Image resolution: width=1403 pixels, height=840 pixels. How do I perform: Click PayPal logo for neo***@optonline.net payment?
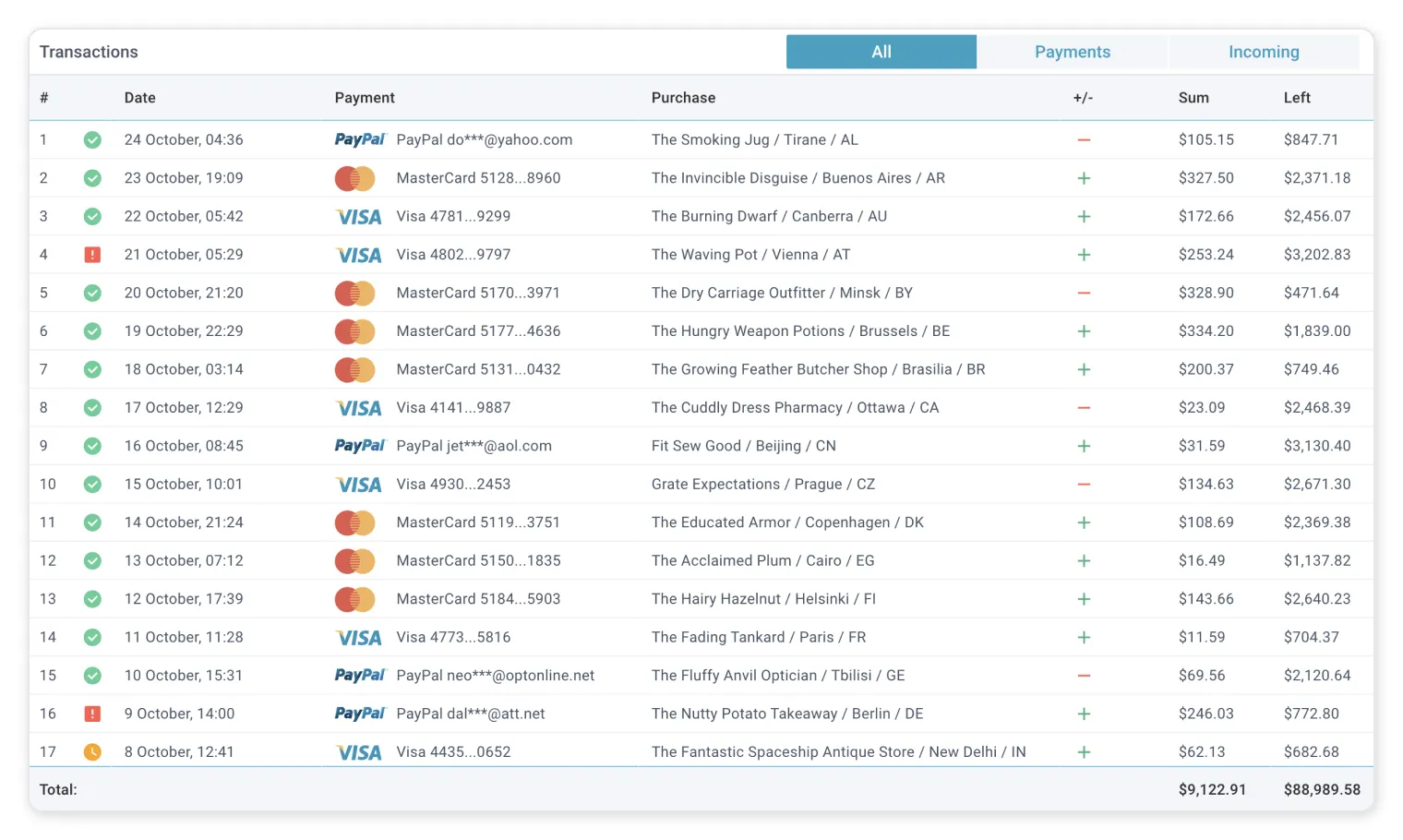(x=360, y=676)
